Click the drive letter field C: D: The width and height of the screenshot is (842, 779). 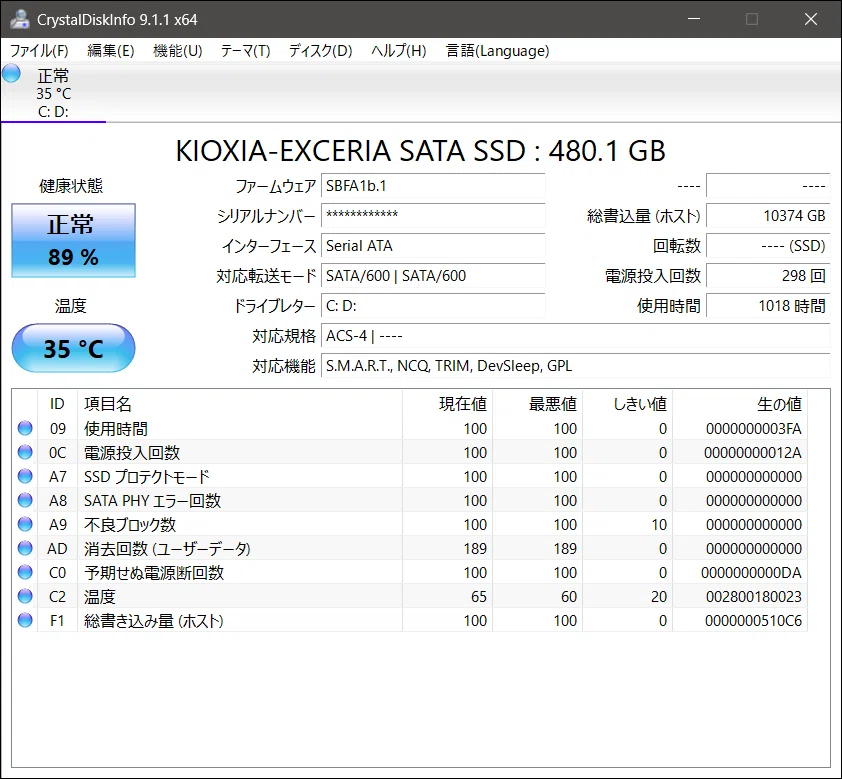pos(433,306)
